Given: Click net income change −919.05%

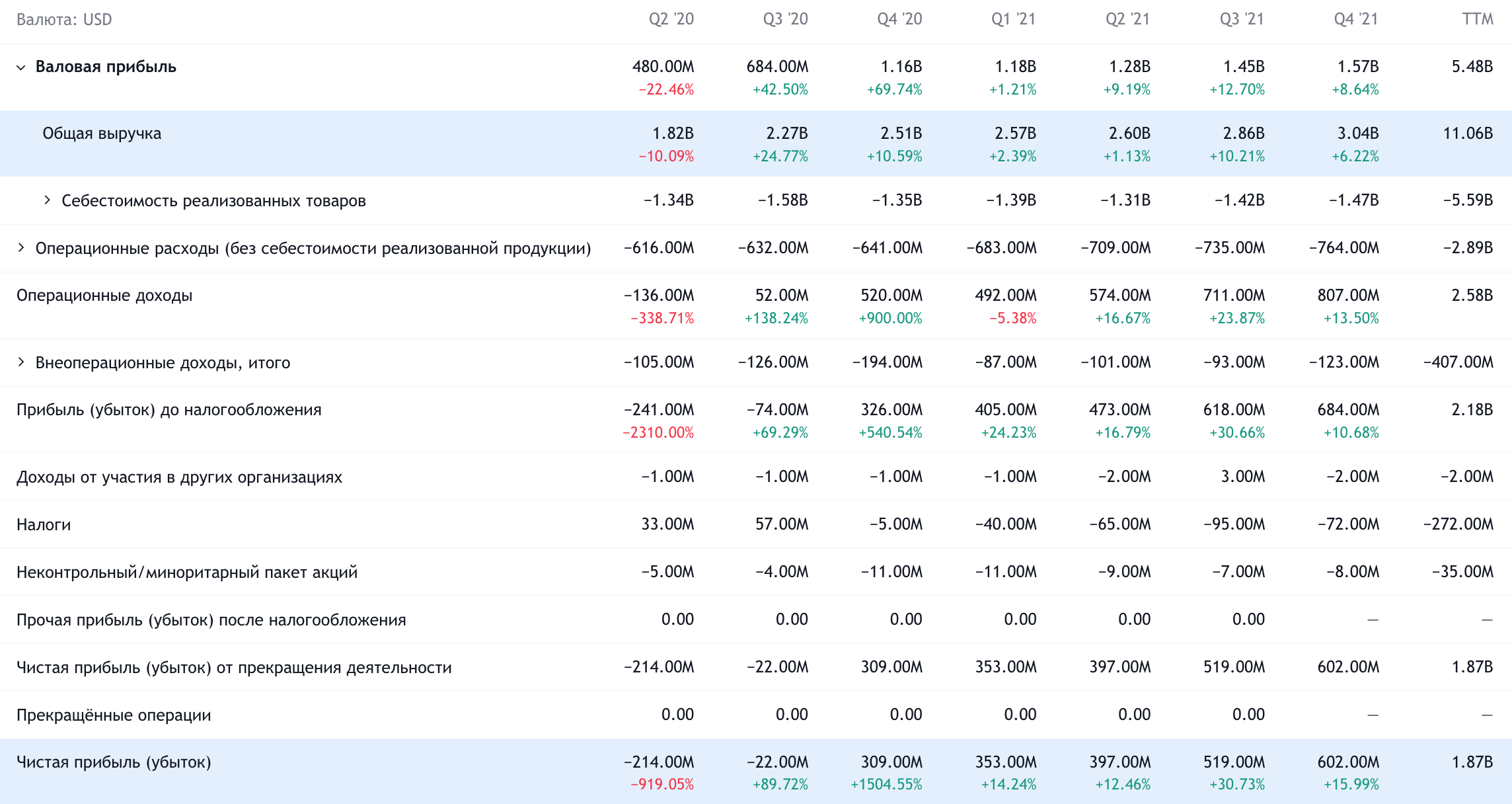Looking at the screenshot, I should (x=662, y=785).
